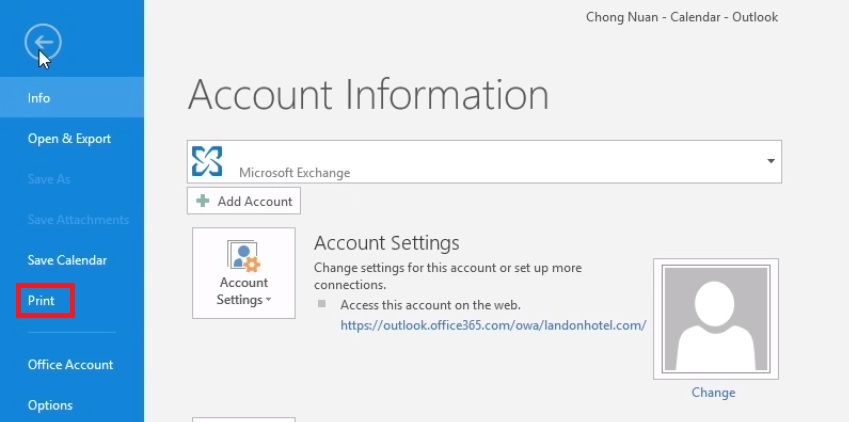Choose Save Calendar in sidebar
This screenshot has height=422, width=849.
pos(67,260)
